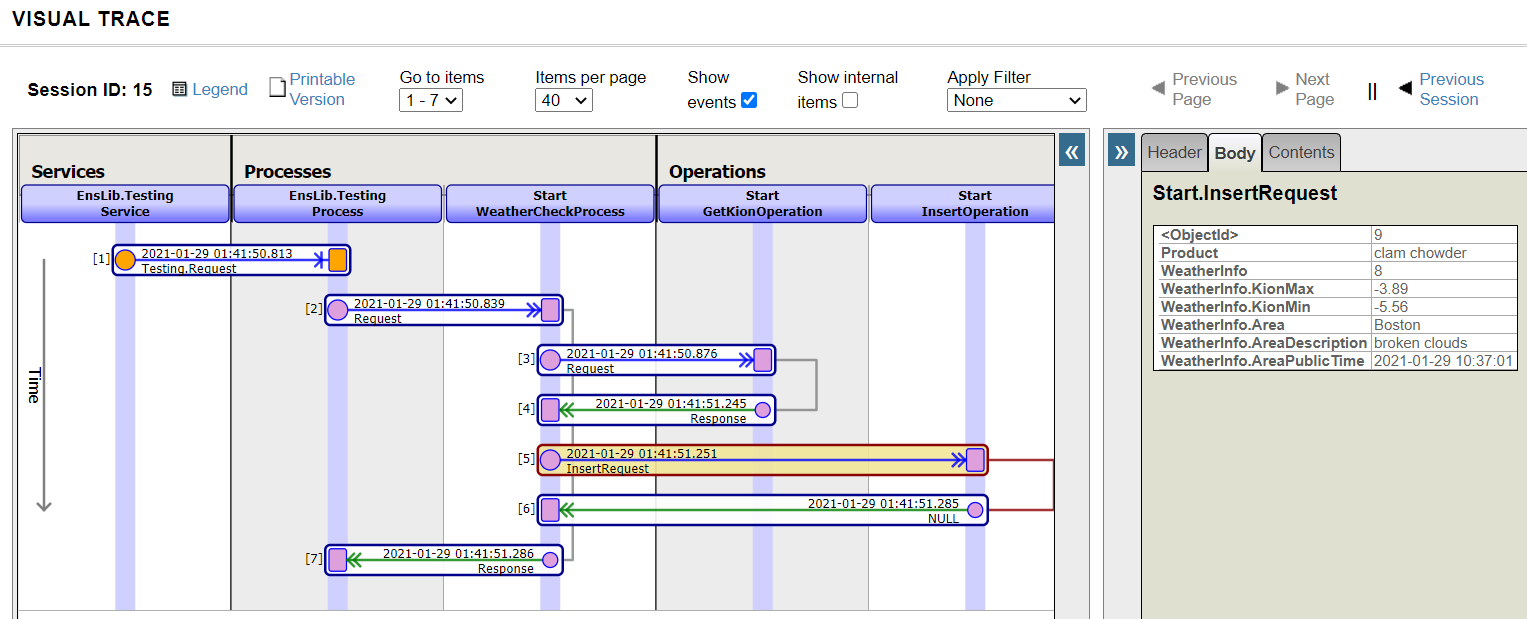Select highlighted message 5 InsertRequest
The height and width of the screenshot is (619, 1527).
762,460
